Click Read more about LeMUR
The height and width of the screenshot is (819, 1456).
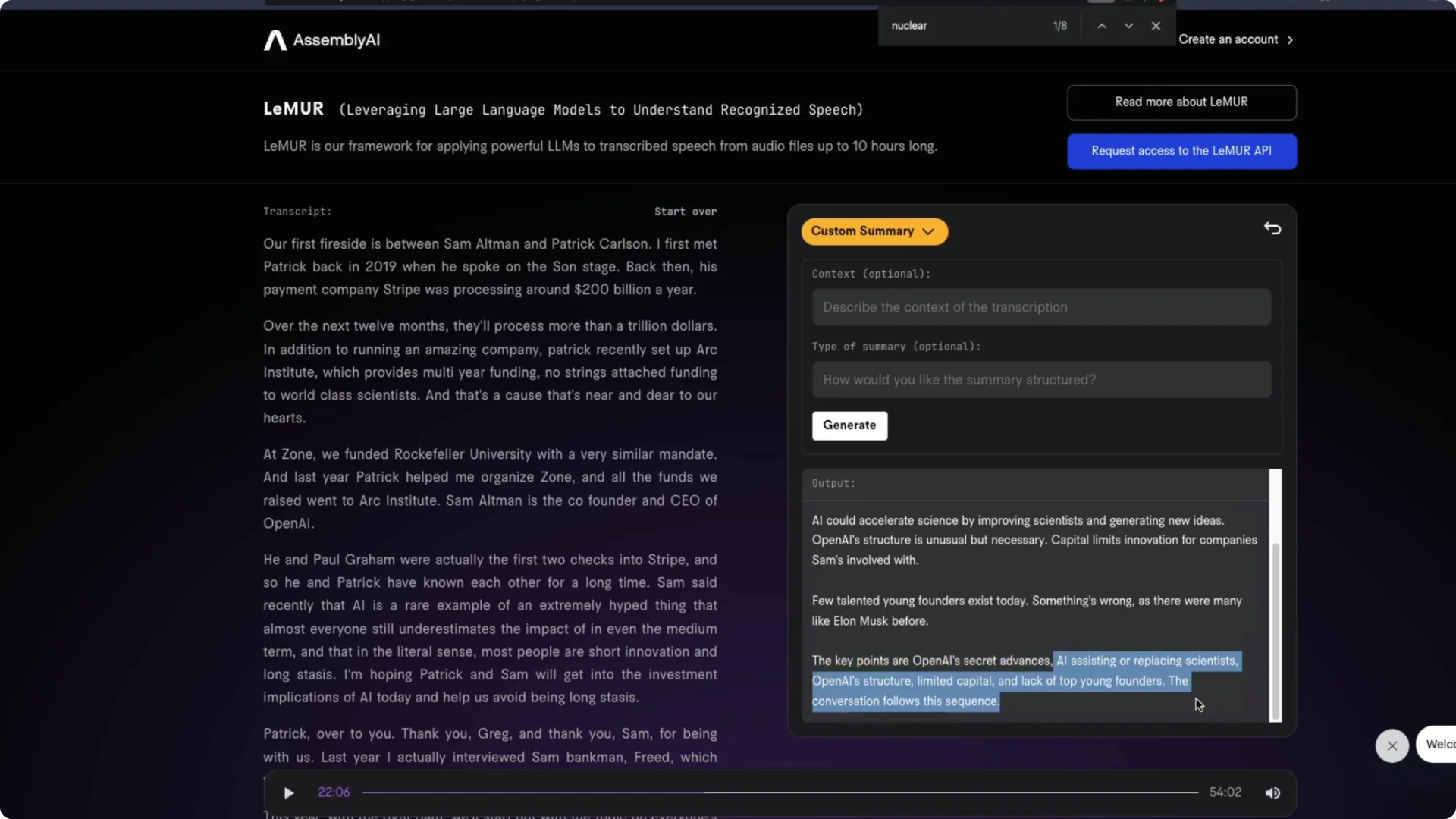pos(1181,102)
